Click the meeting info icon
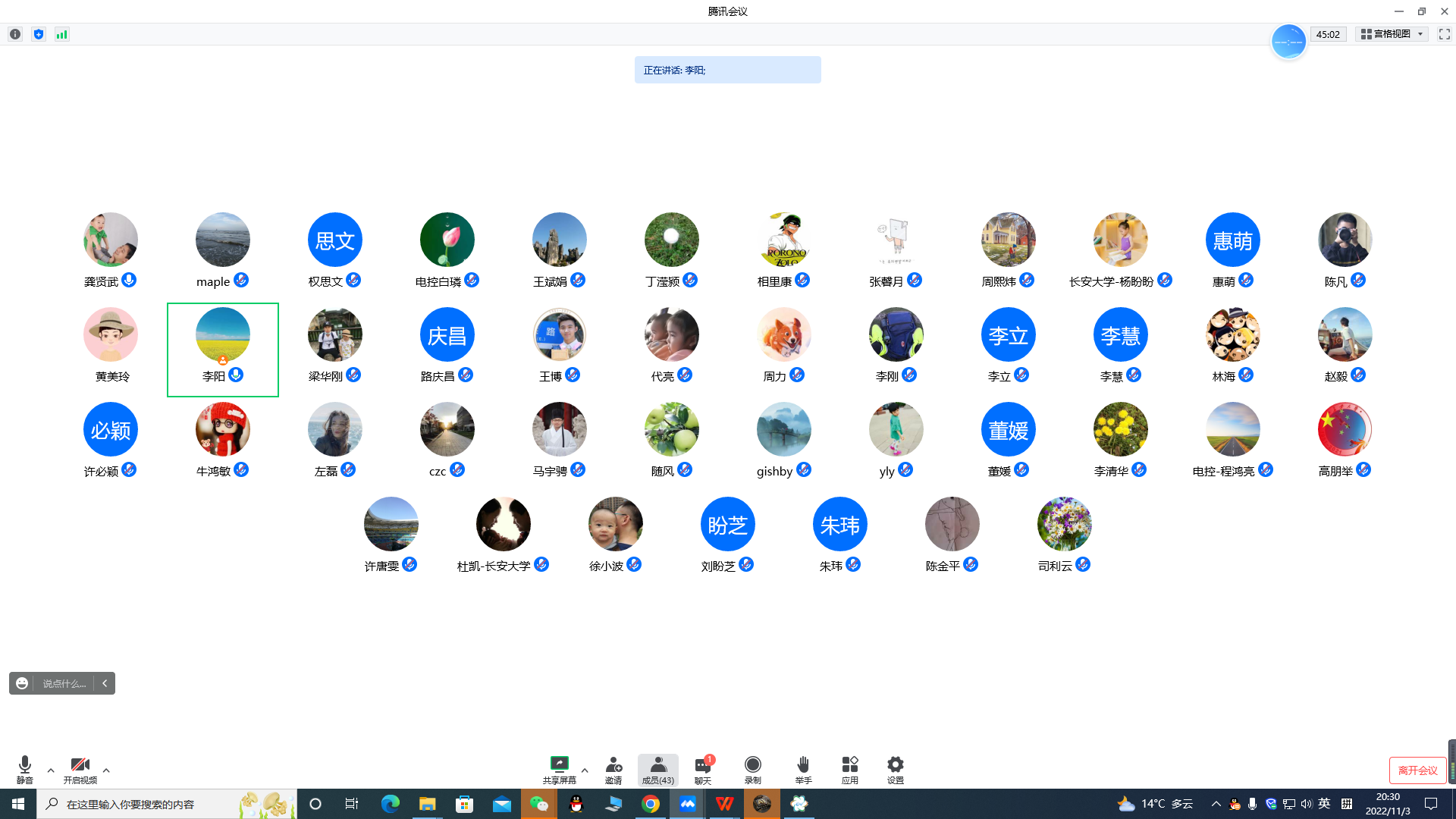 pyautogui.click(x=15, y=34)
